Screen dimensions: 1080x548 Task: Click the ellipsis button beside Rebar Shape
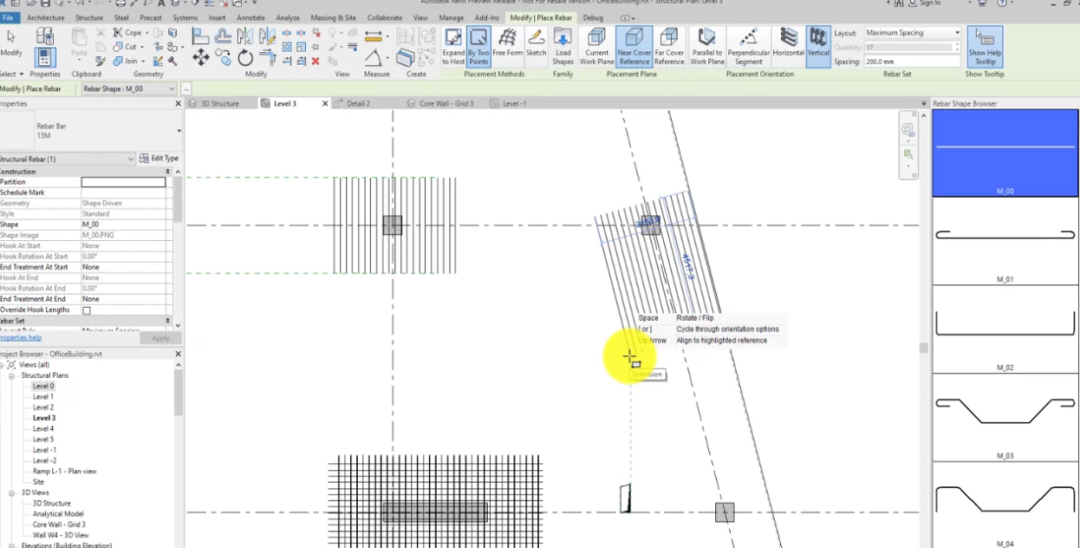186,89
